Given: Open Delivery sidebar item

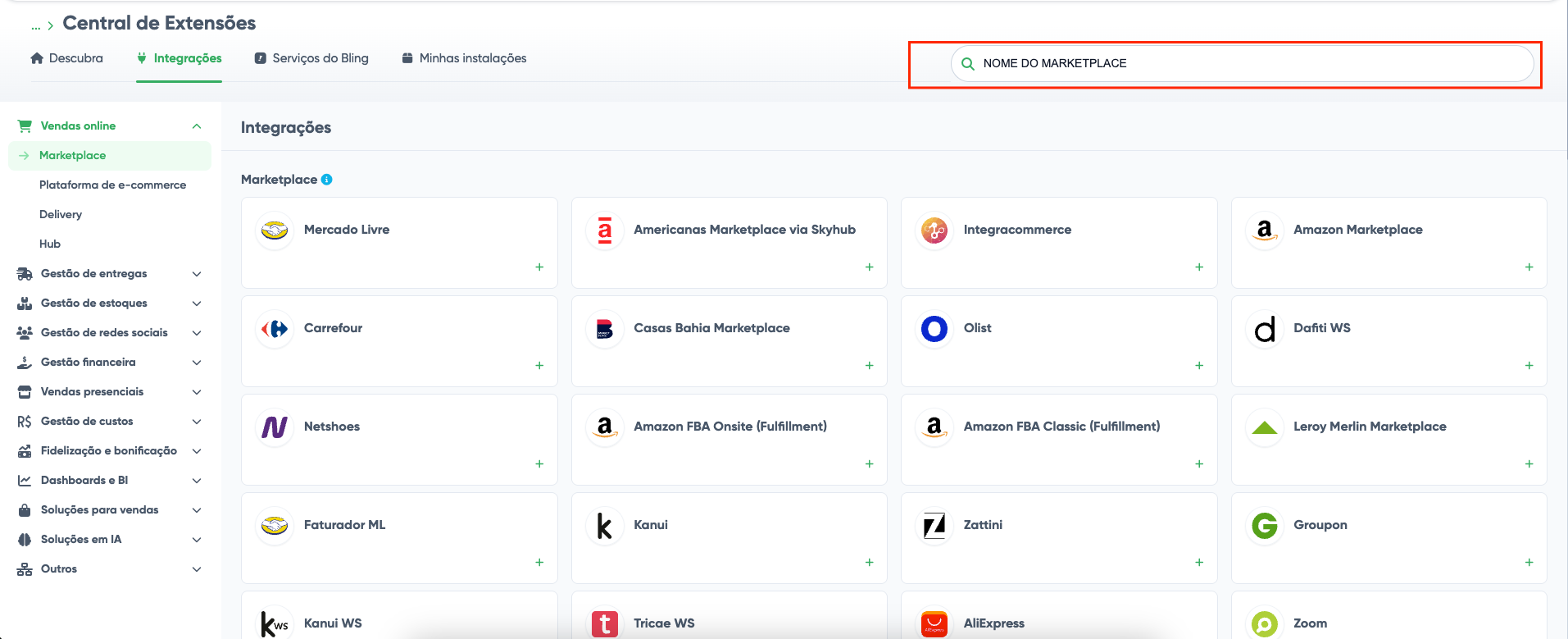Looking at the screenshot, I should (x=61, y=215).
